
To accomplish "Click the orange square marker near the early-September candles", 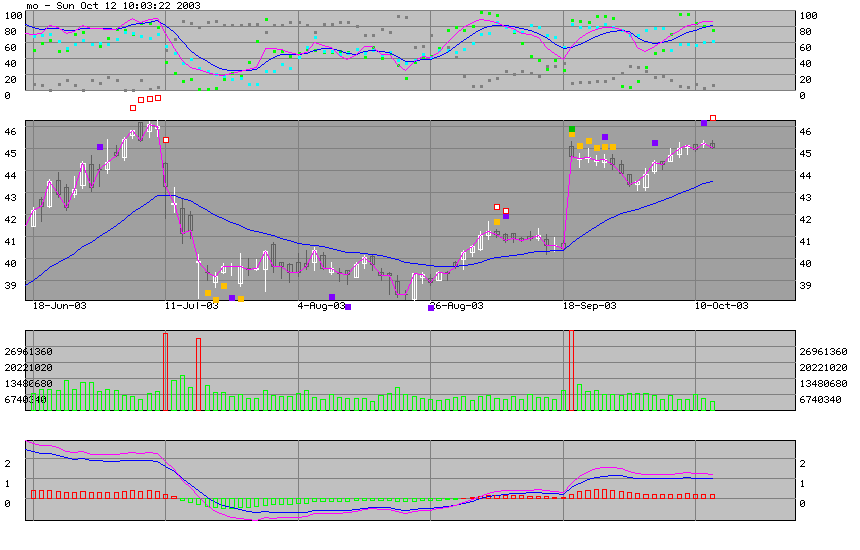I will (497, 222).
